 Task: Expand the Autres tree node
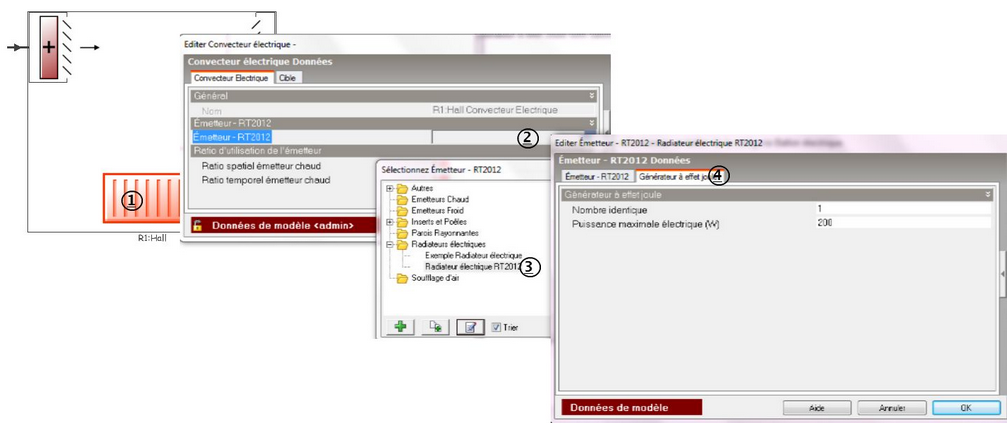[389, 187]
